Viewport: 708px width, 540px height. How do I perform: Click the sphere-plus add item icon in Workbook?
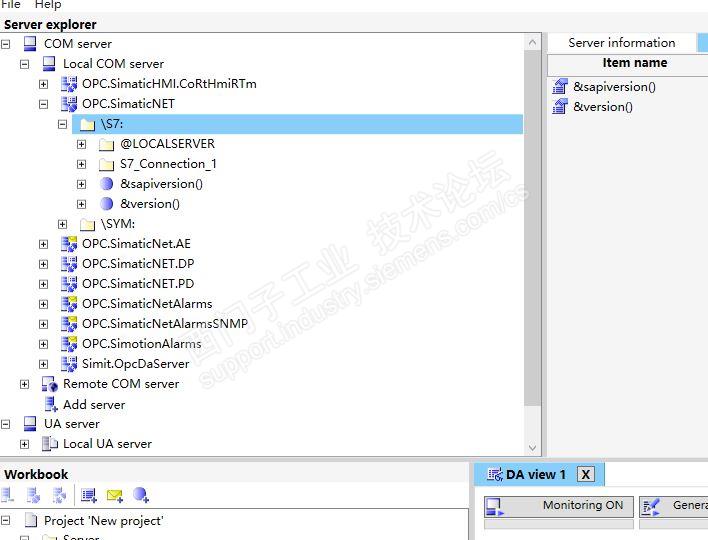pos(141,495)
